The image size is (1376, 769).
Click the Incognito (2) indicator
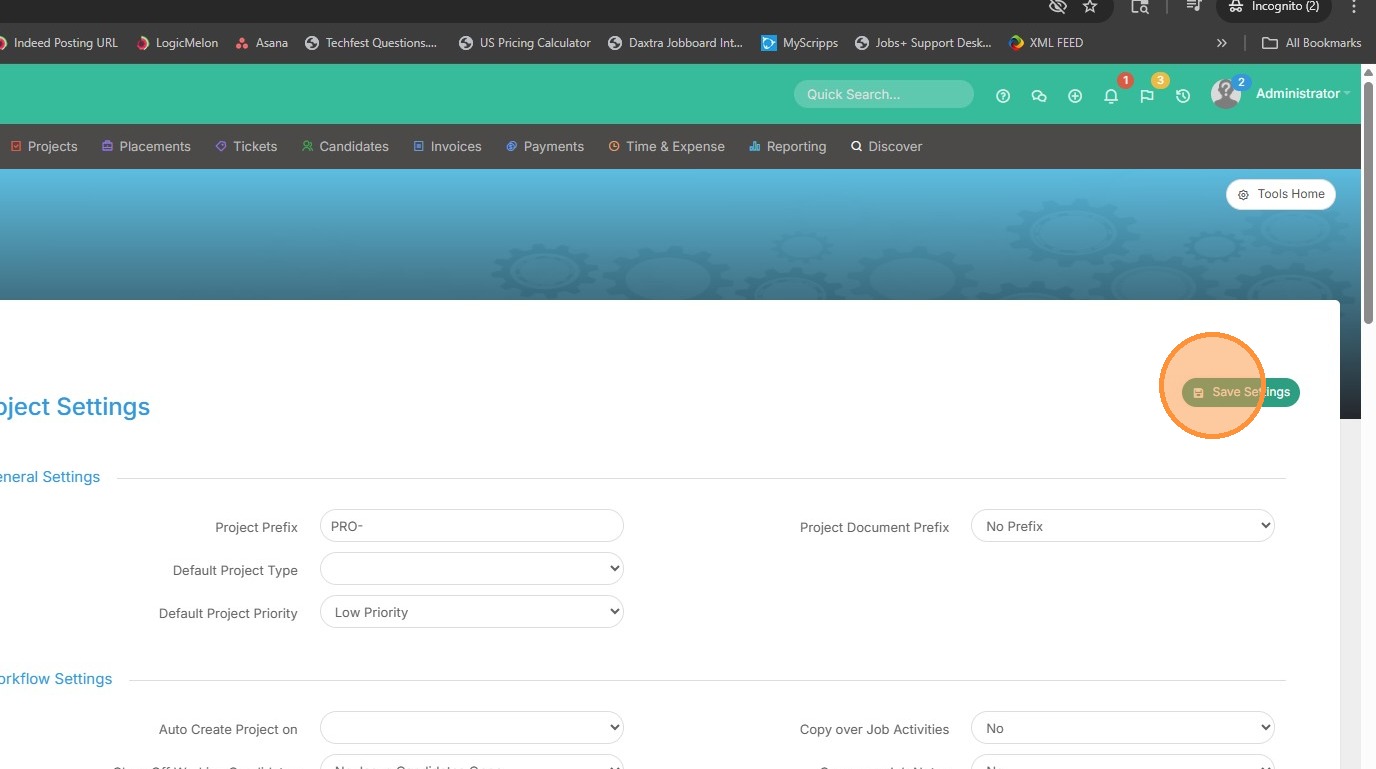[1273, 7]
